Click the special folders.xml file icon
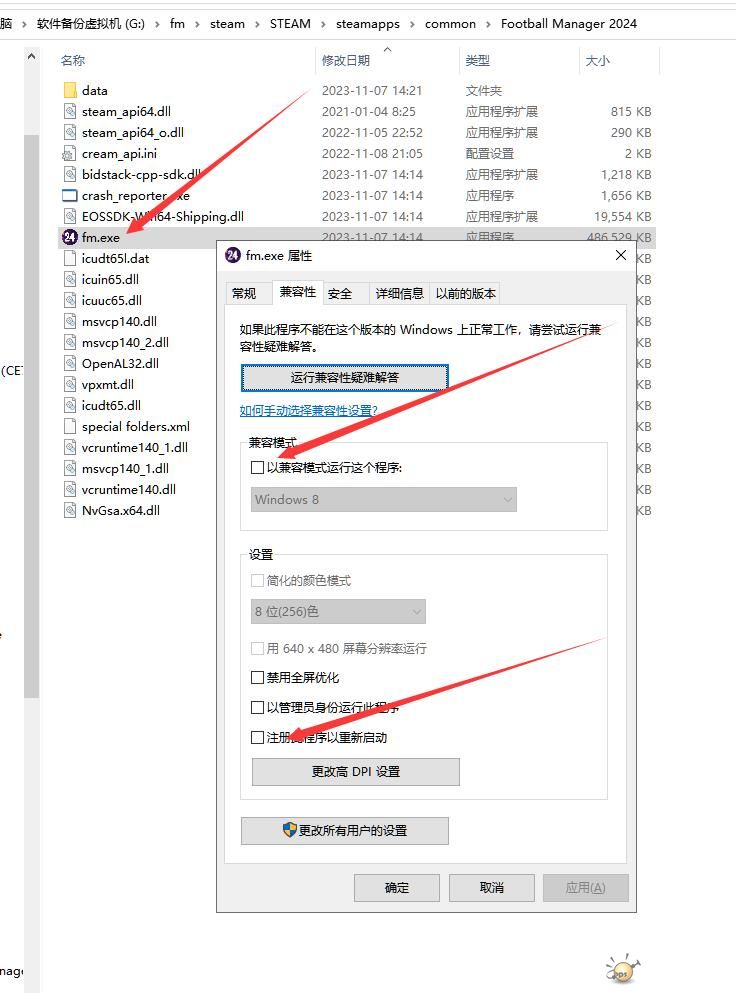The image size is (736, 993). (x=70, y=426)
